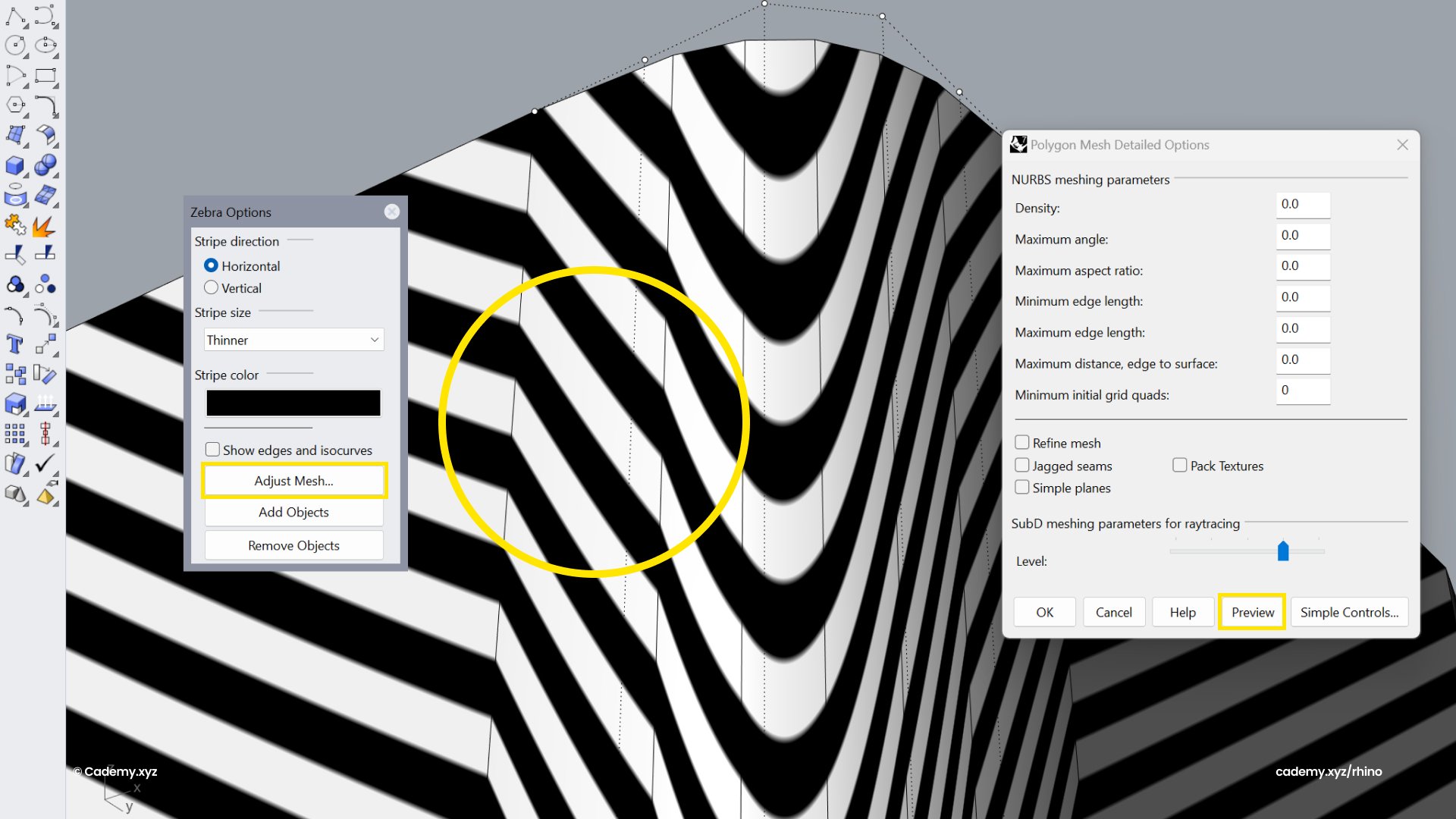Viewport: 1456px width, 819px height.
Task: Click the Points Off dotted curve icon
Action: tap(45, 315)
